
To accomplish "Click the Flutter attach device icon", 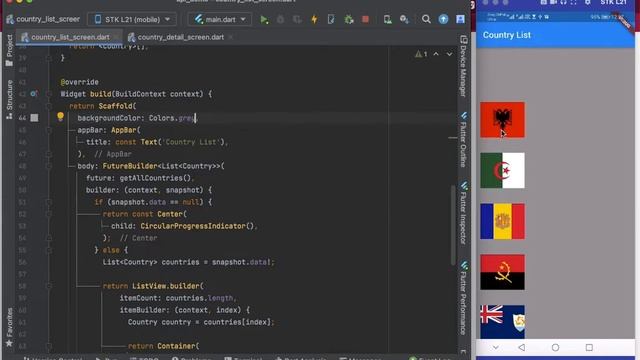I will pyautogui.click(x=331, y=19).
